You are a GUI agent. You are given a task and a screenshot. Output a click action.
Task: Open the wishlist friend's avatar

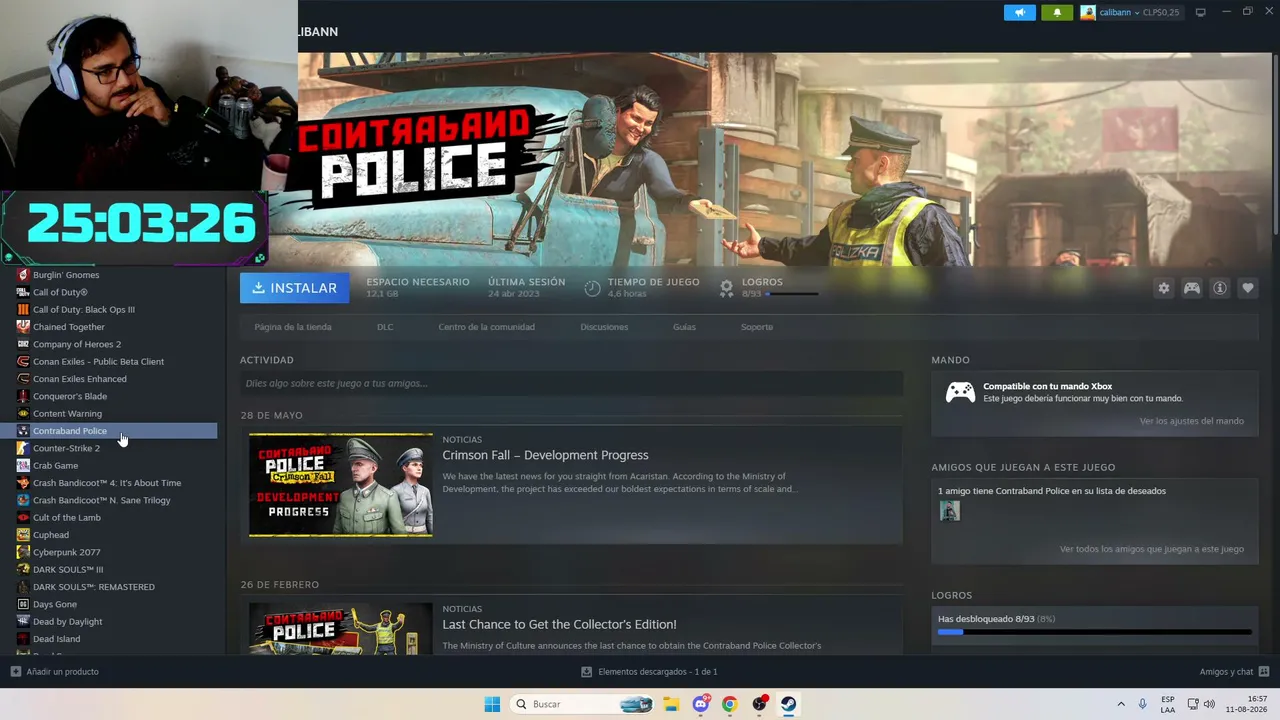[x=950, y=511]
